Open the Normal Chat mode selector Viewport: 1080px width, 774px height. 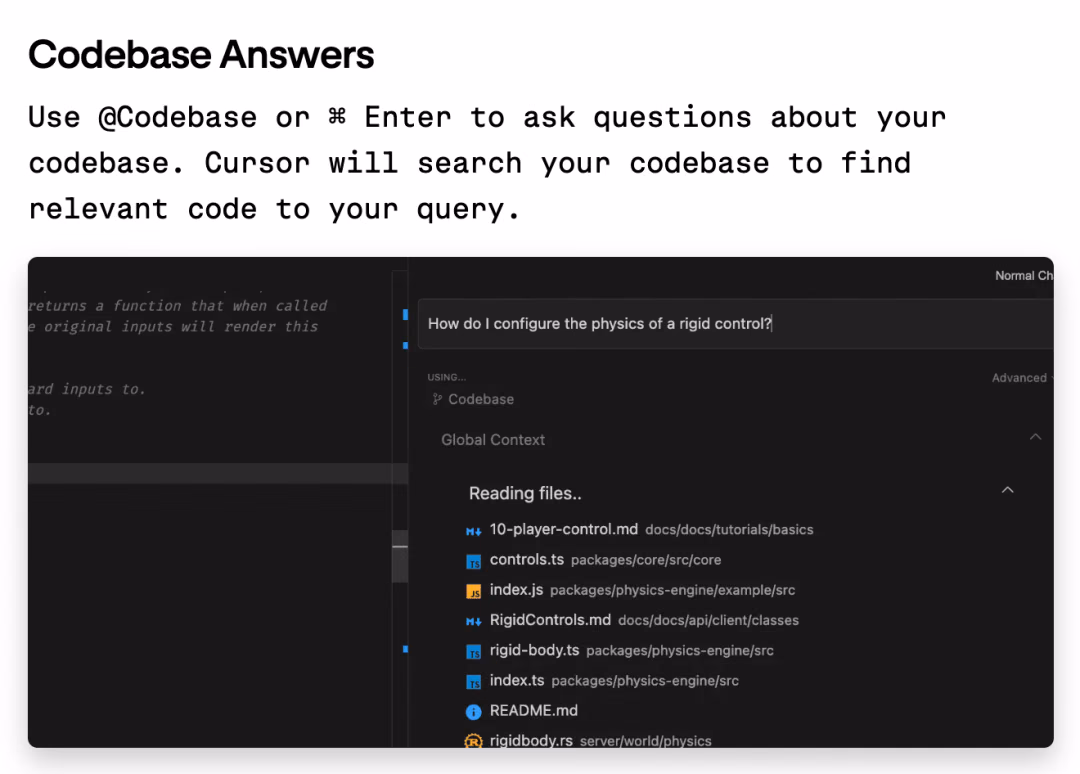pyautogui.click(x=1024, y=276)
